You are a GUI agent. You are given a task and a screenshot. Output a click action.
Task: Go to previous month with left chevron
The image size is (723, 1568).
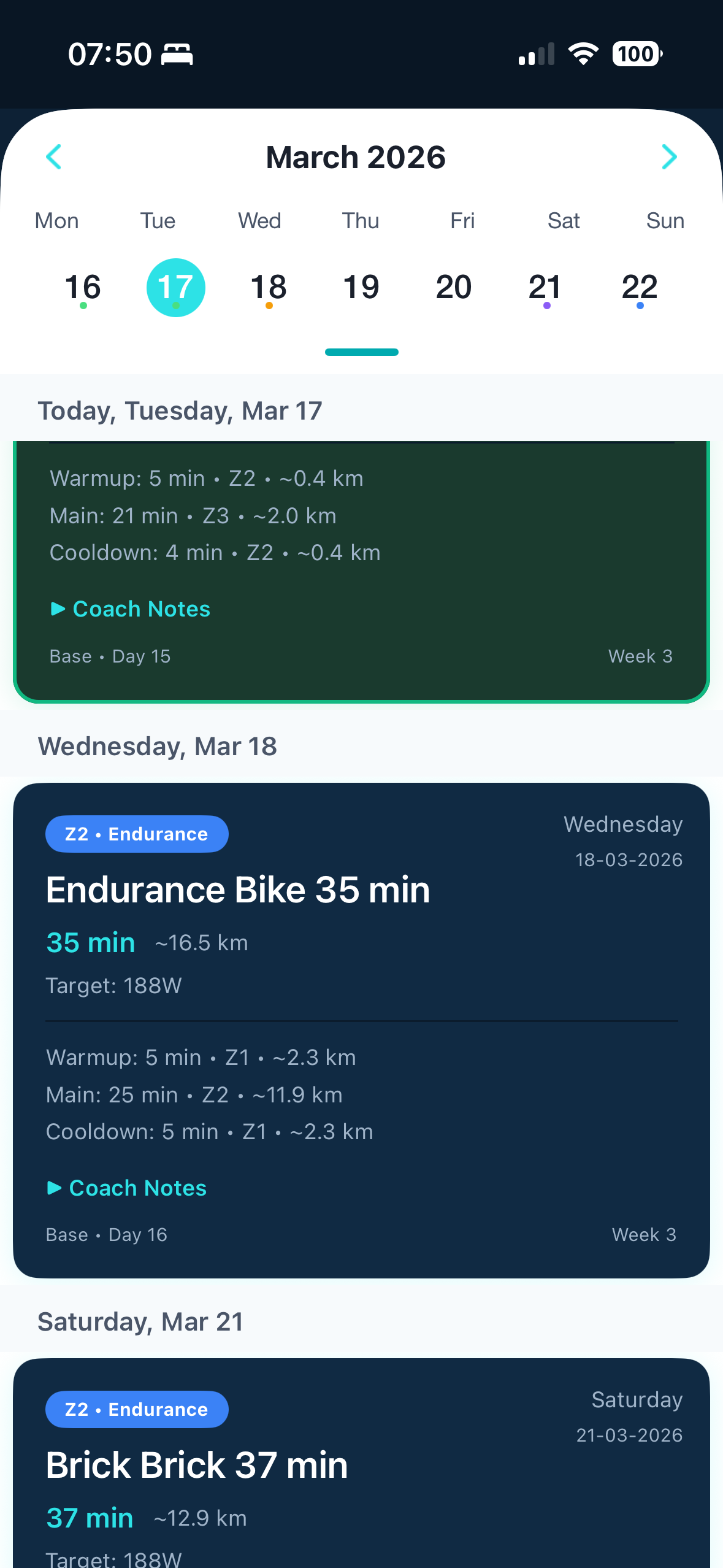pyautogui.click(x=54, y=157)
